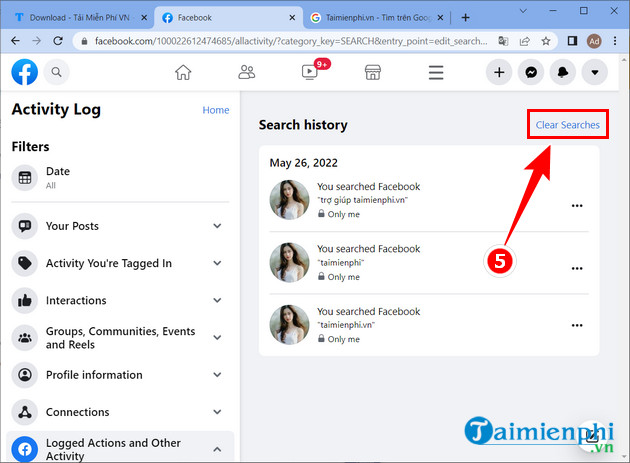
Task: Expand Your Posts section
Action: point(120,226)
